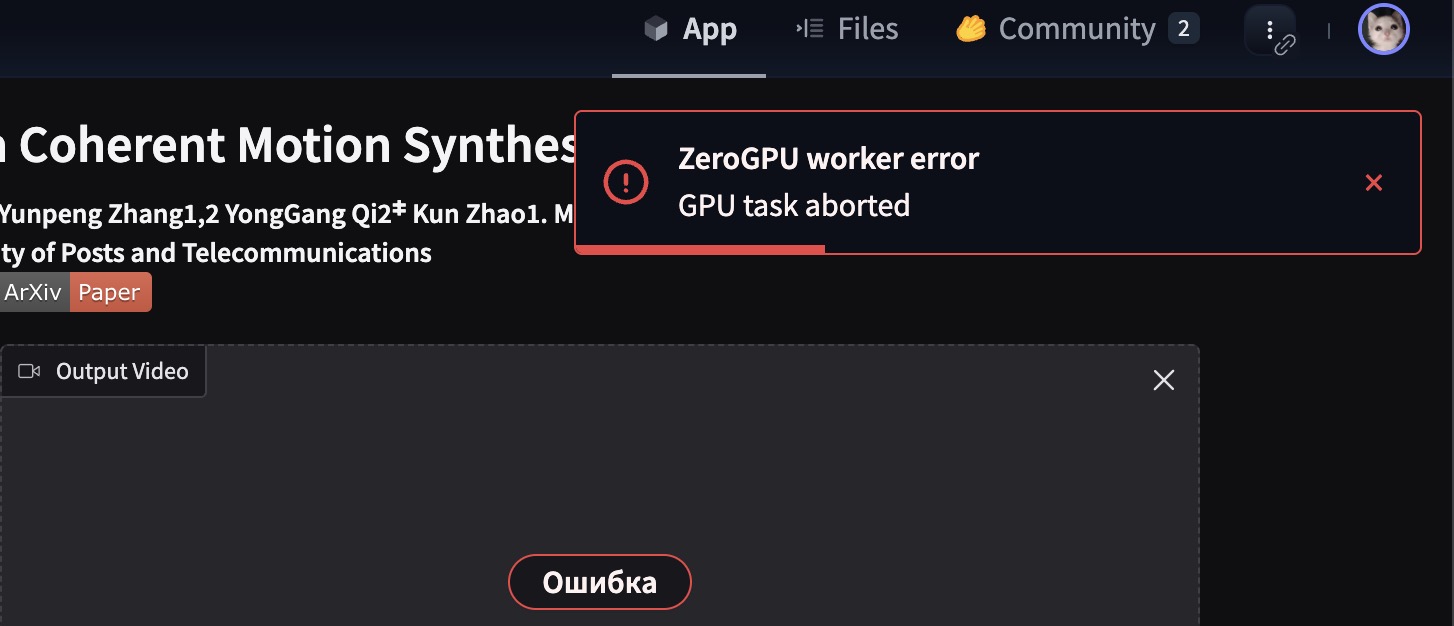Viewport: 1454px width, 626px height.
Task: Click the GPU task aborted message text
Action: 794,206
